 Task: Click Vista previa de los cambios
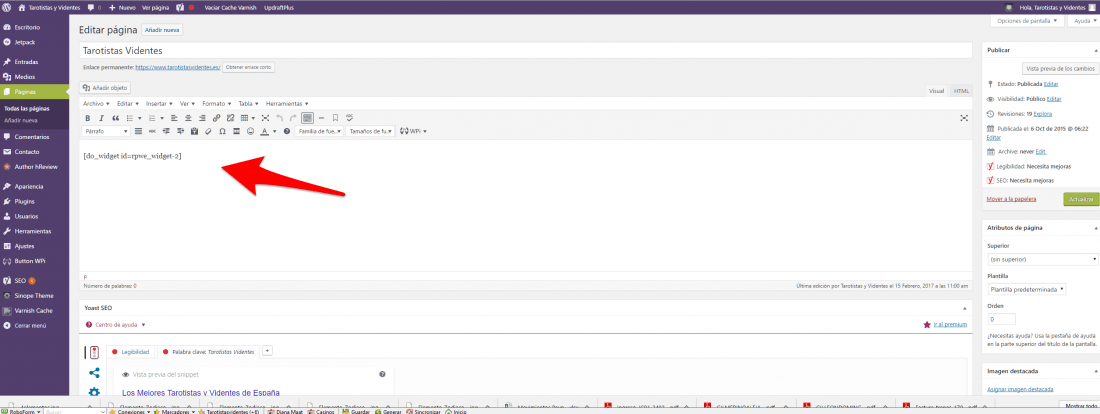click(1059, 69)
